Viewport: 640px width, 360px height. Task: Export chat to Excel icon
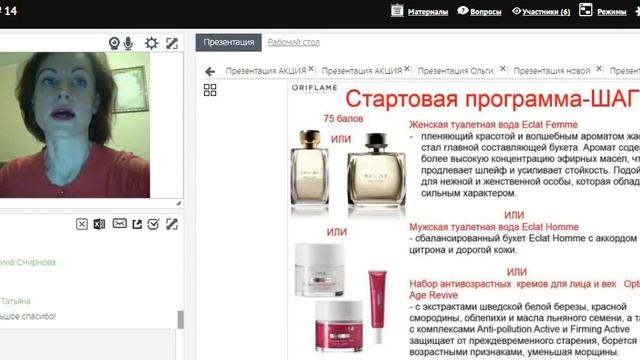tap(99, 224)
